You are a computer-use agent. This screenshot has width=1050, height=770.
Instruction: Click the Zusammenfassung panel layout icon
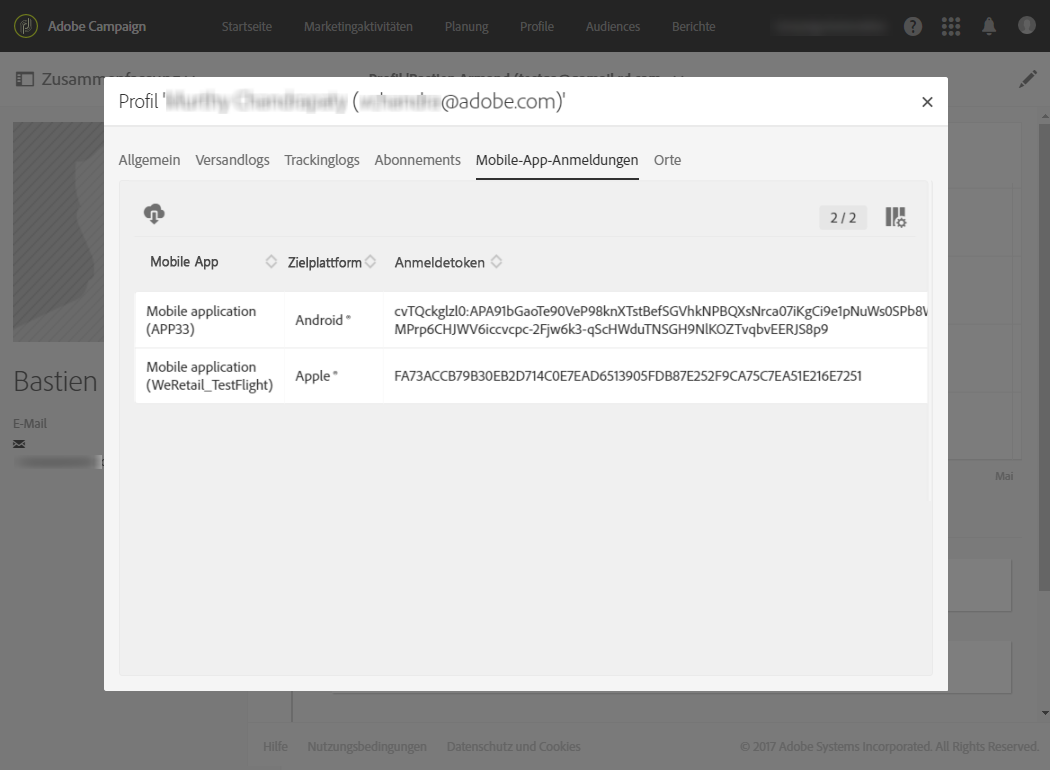coord(25,79)
